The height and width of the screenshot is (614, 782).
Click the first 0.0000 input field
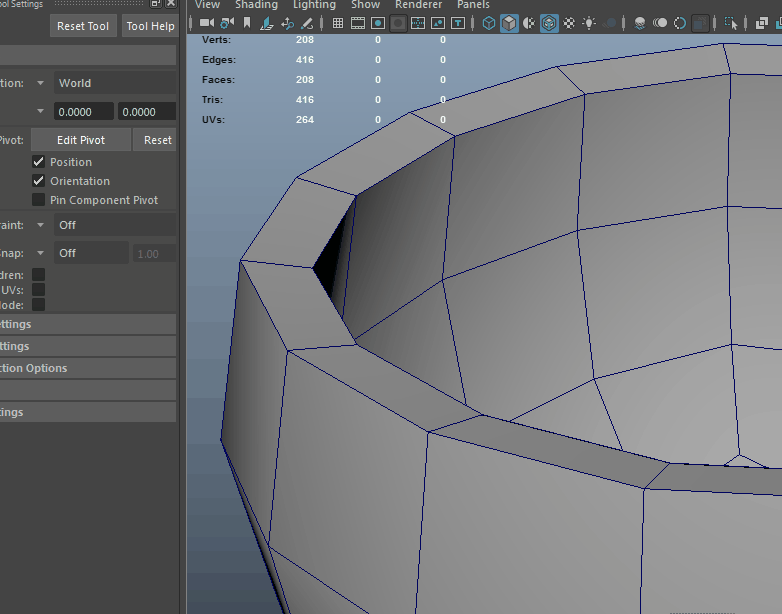point(84,112)
